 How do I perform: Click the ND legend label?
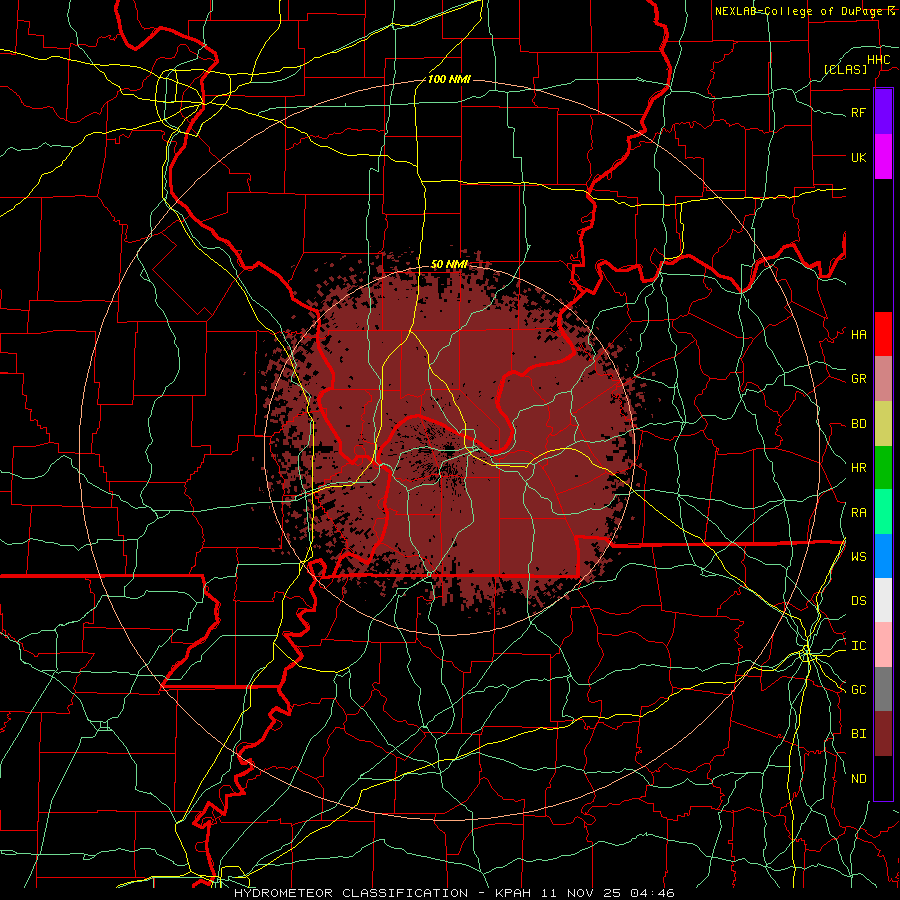pyautogui.click(x=858, y=779)
